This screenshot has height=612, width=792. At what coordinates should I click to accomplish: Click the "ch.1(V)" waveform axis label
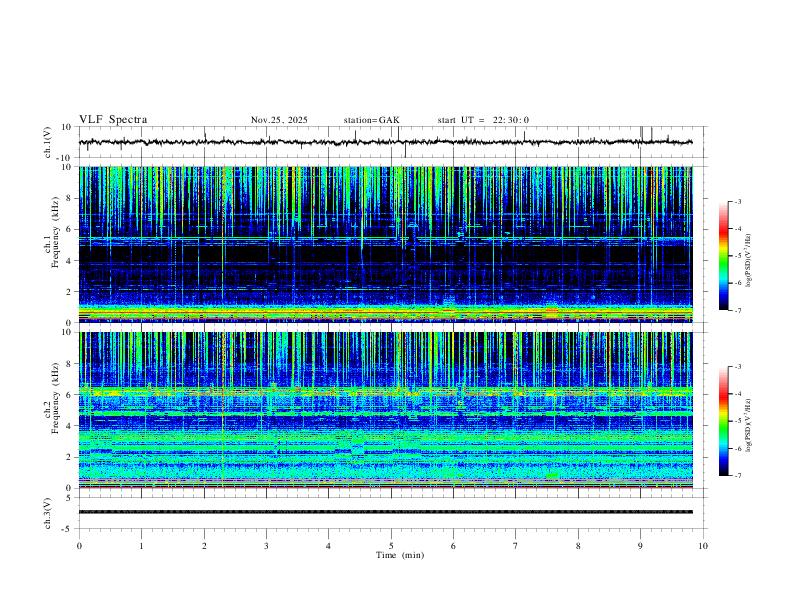[x=48, y=142]
